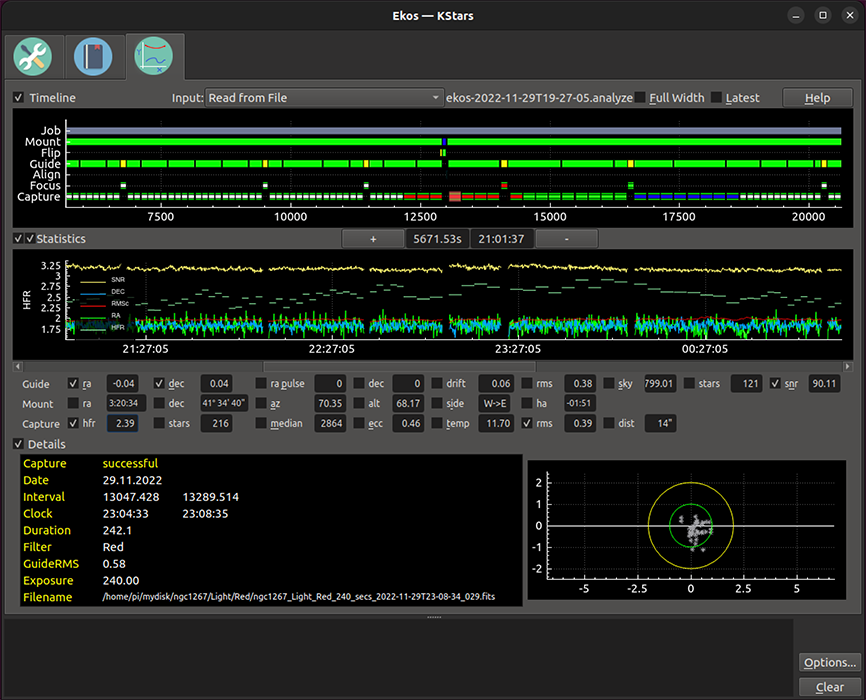Switch to the Scheduler module book icon
Viewport: 866px width, 700px height.
[x=94, y=57]
